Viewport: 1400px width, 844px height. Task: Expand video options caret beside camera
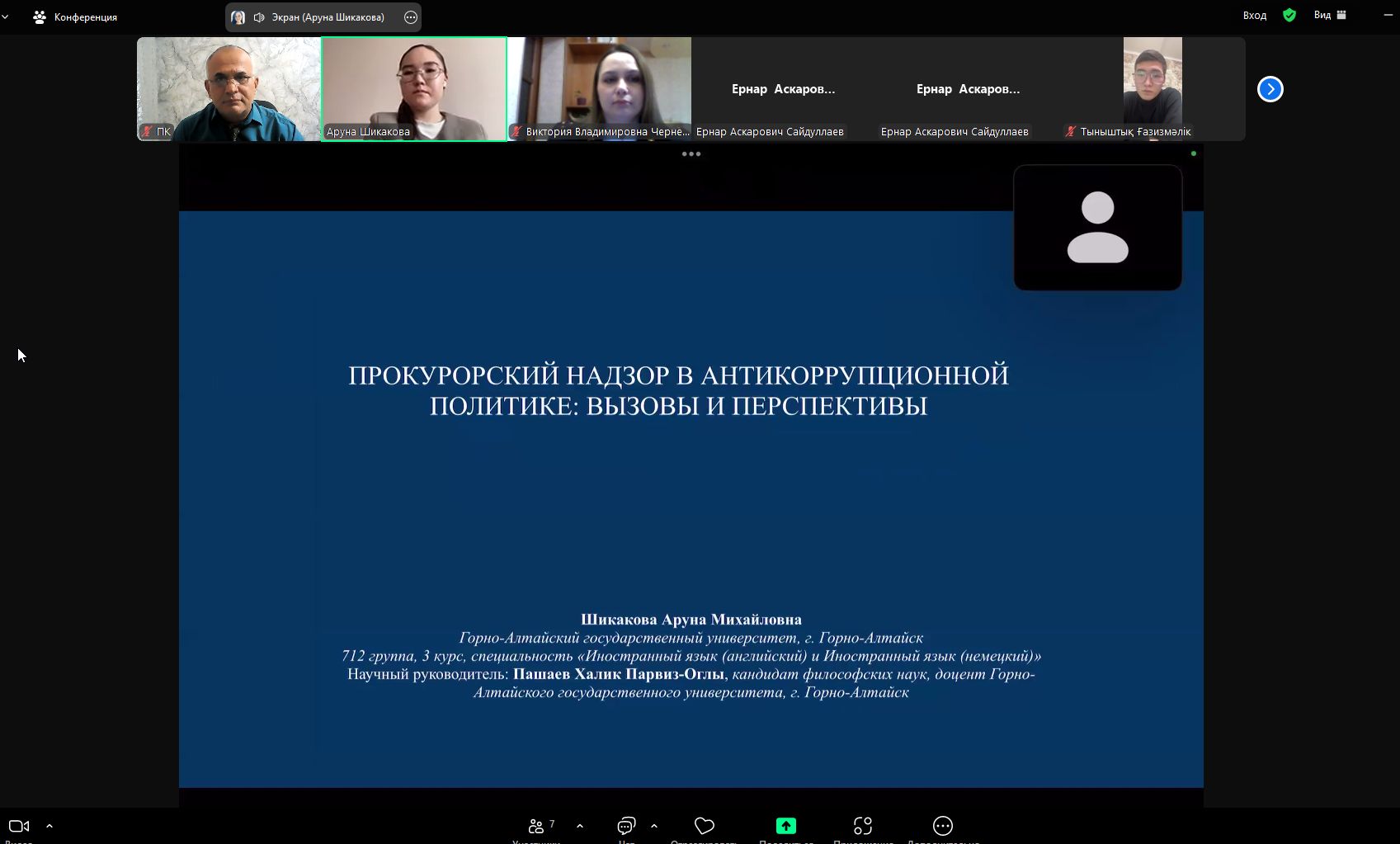49,826
